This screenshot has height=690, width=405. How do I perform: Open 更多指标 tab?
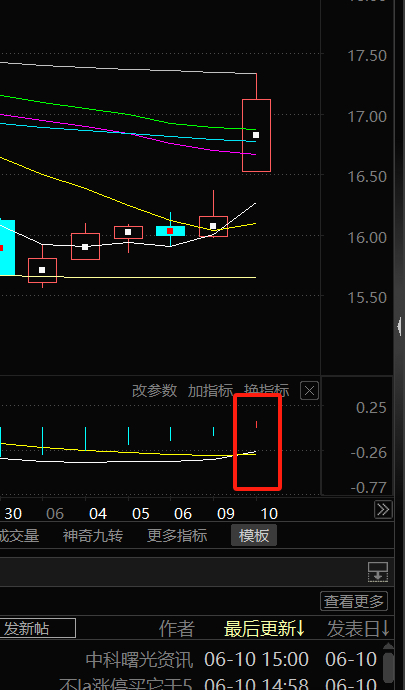click(x=177, y=536)
